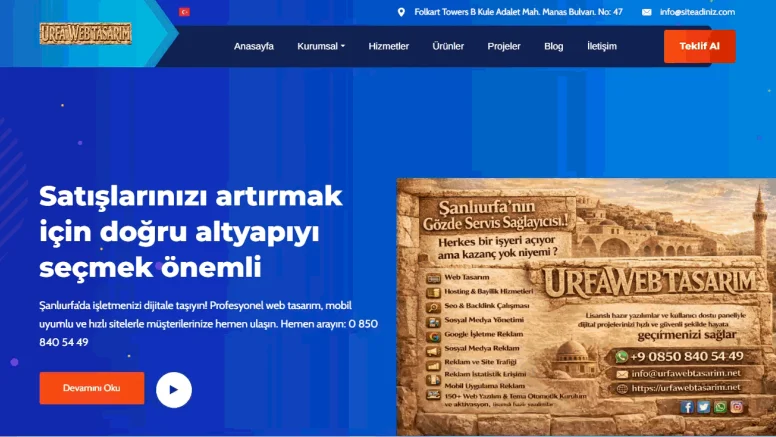Click the envelope email icon in top bar
776x437 pixels.
click(x=646, y=12)
